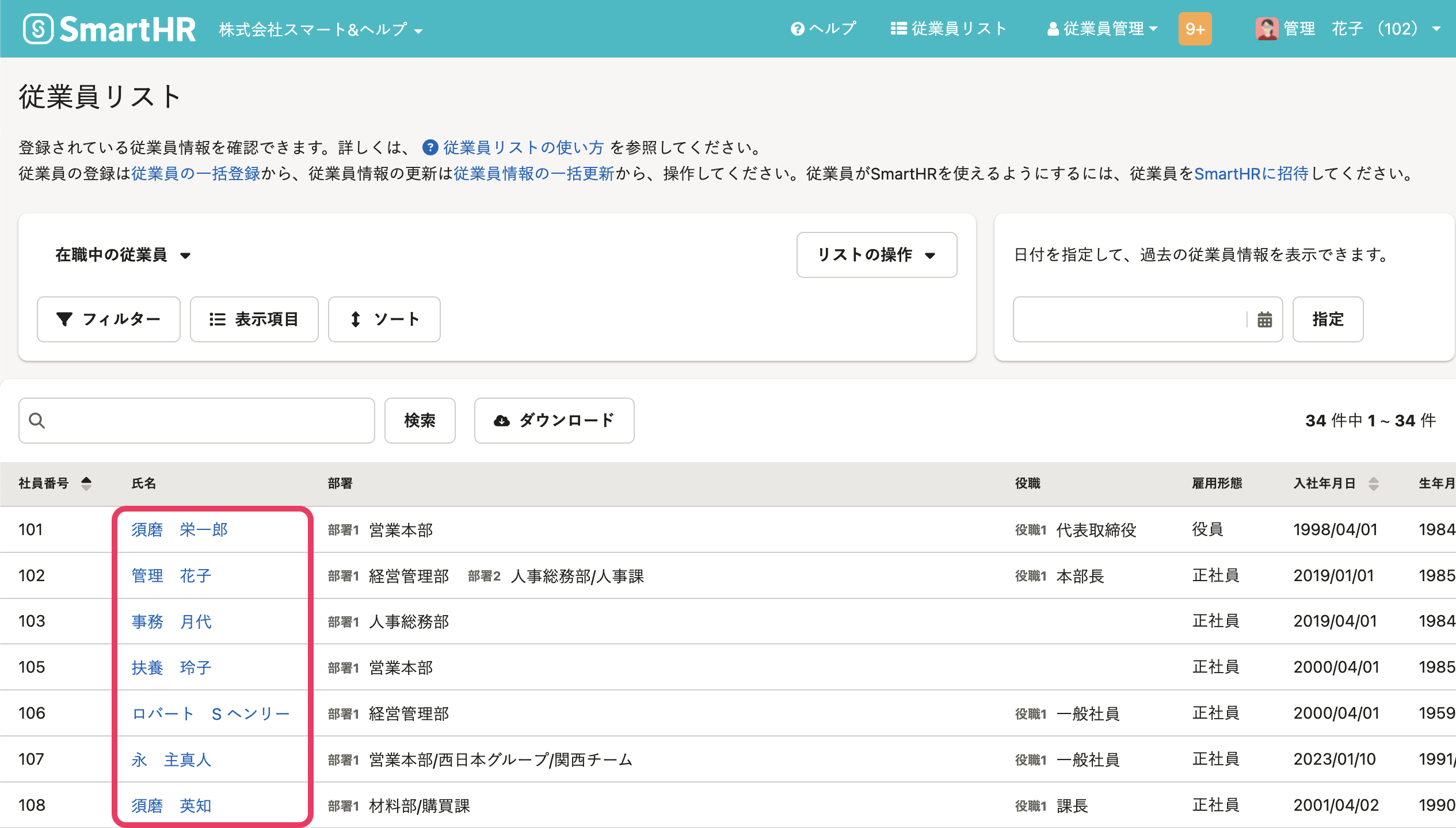Image resolution: width=1456 pixels, height=828 pixels.
Task: Click the help question mark icon
Action: pyautogui.click(x=797, y=29)
